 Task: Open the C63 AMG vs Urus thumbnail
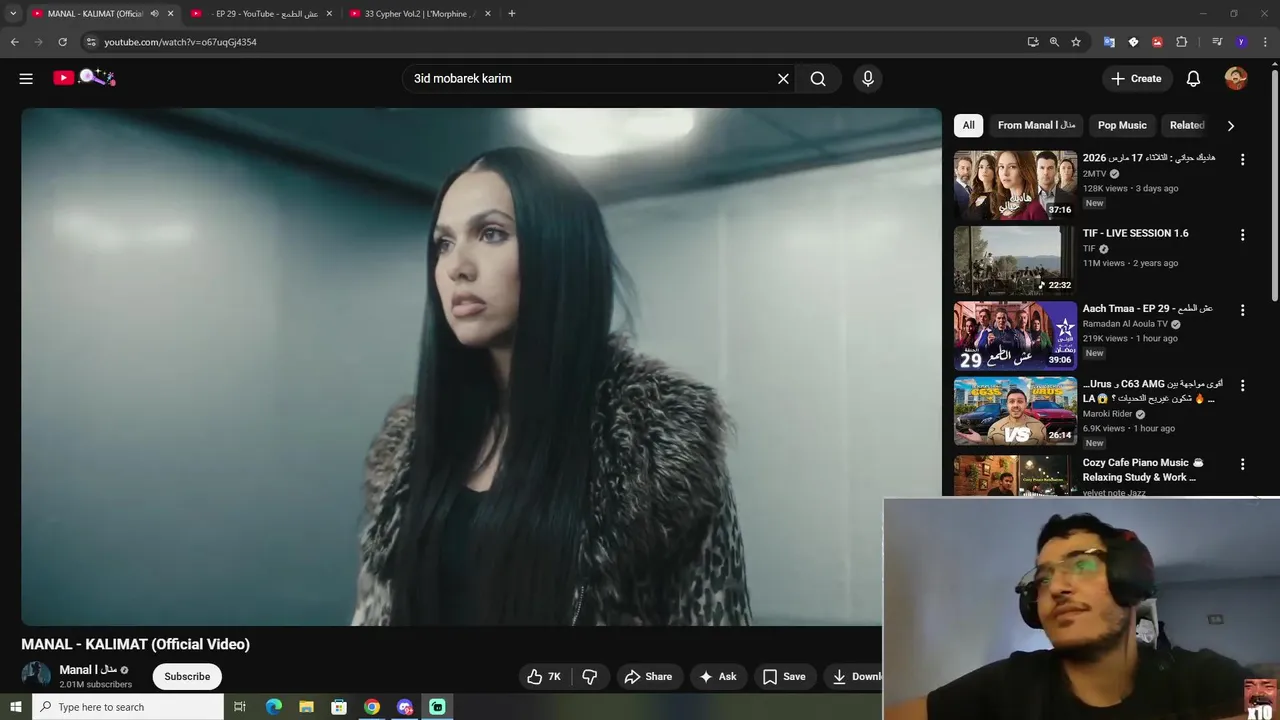click(1015, 410)
